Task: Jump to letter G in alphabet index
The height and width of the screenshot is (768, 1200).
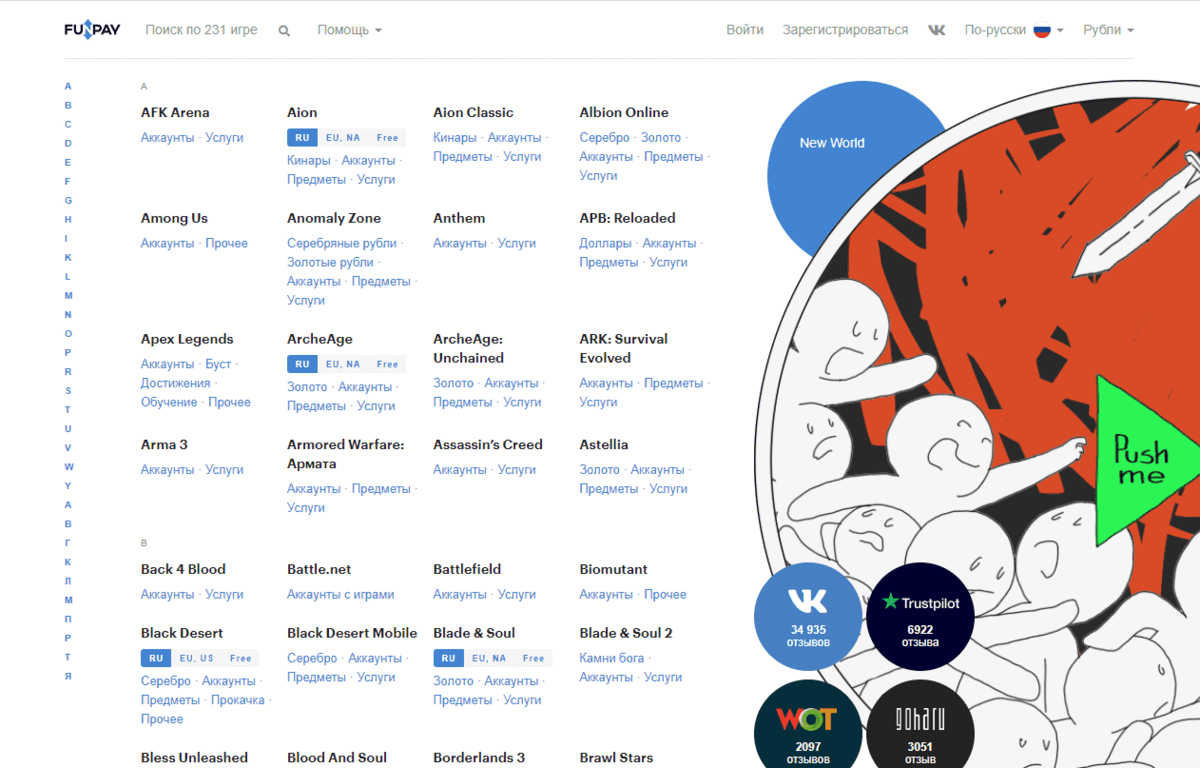Action: (x=68, y=200)
